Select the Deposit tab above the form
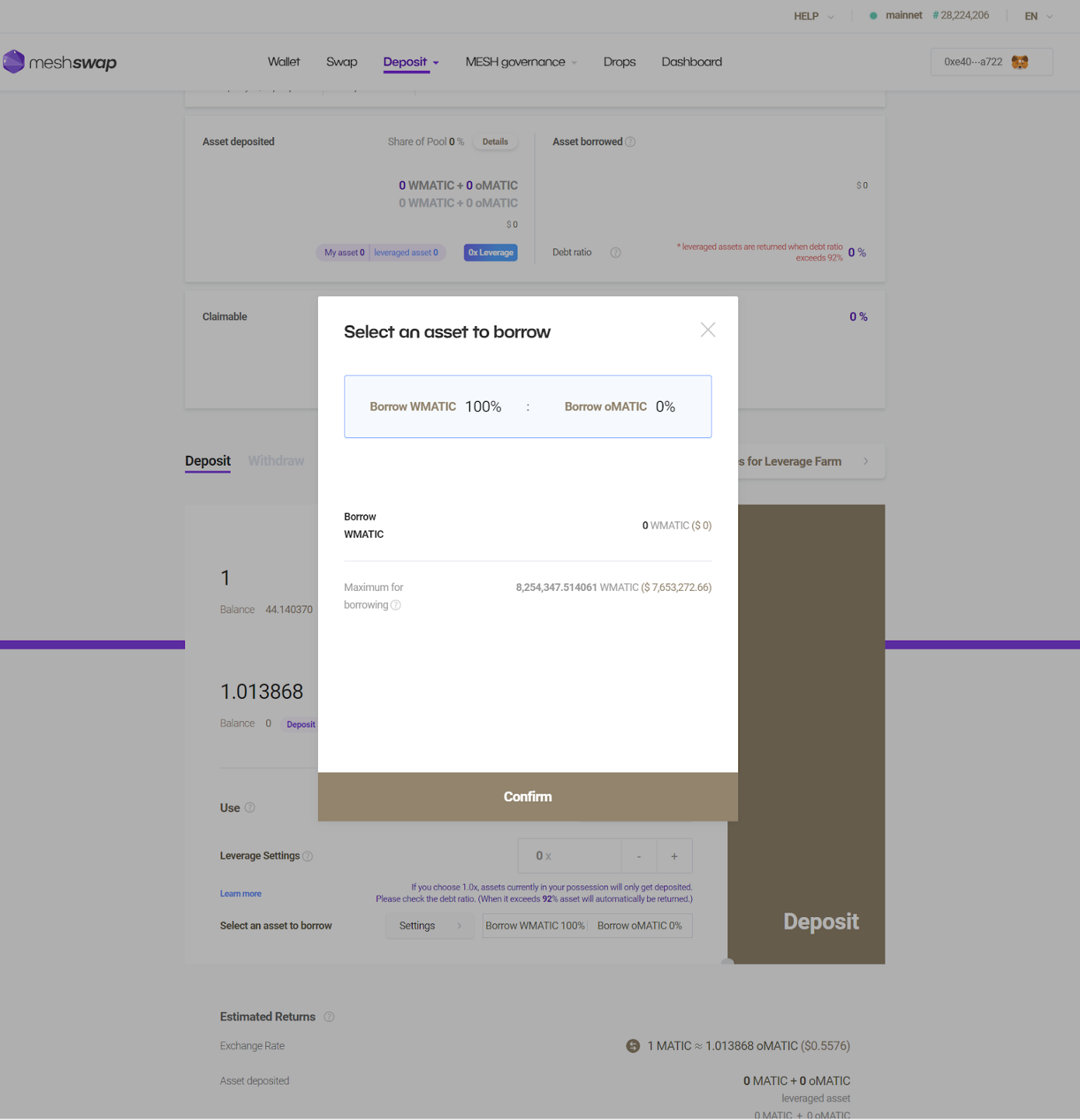 pyautogui.click(x=208, y=460)
